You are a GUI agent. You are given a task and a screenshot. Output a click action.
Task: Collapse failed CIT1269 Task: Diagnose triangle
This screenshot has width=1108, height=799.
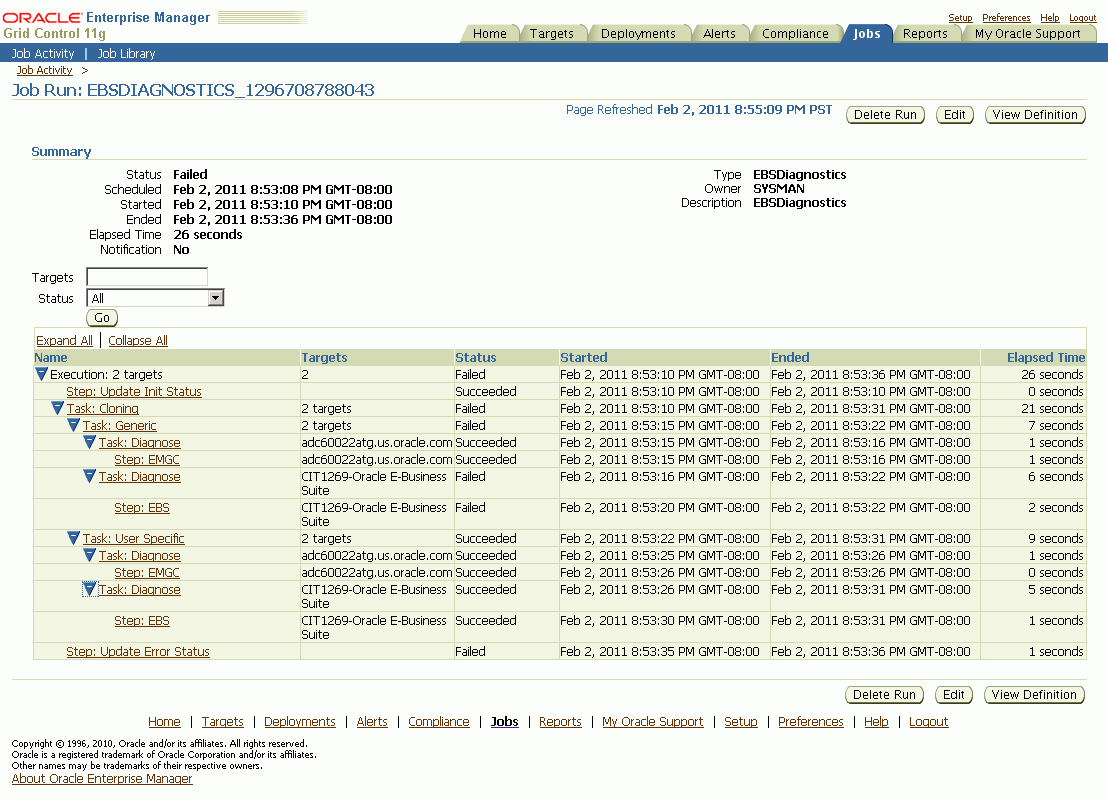[89, 476]
